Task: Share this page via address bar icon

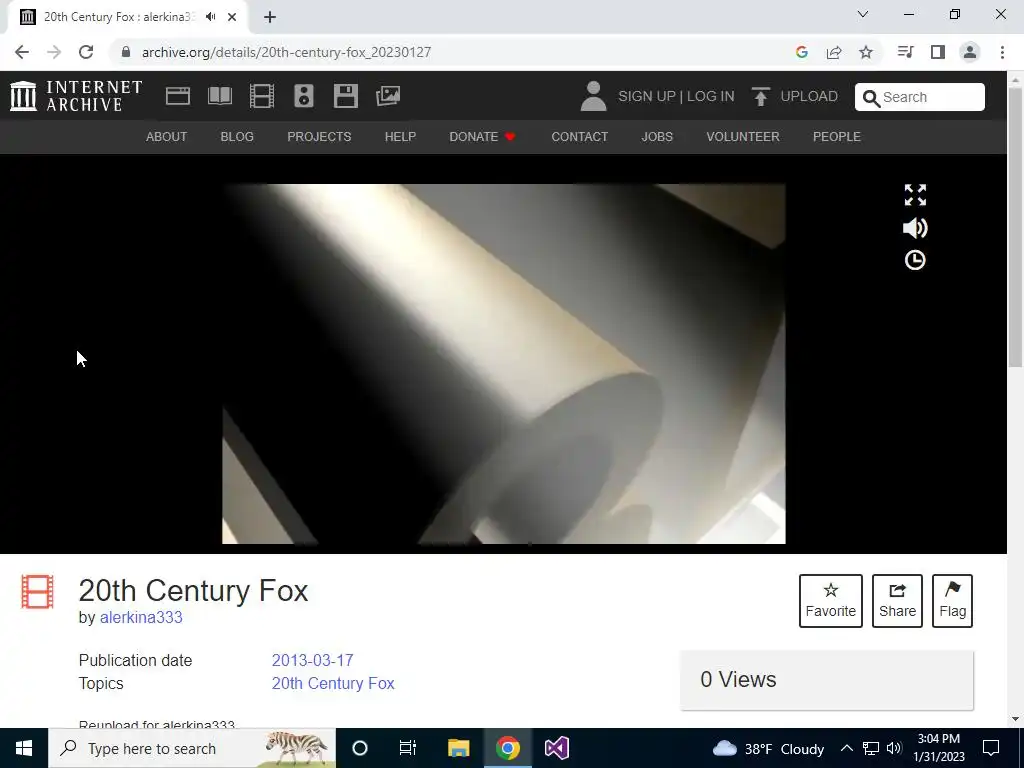Action: (x=834, y=52)
